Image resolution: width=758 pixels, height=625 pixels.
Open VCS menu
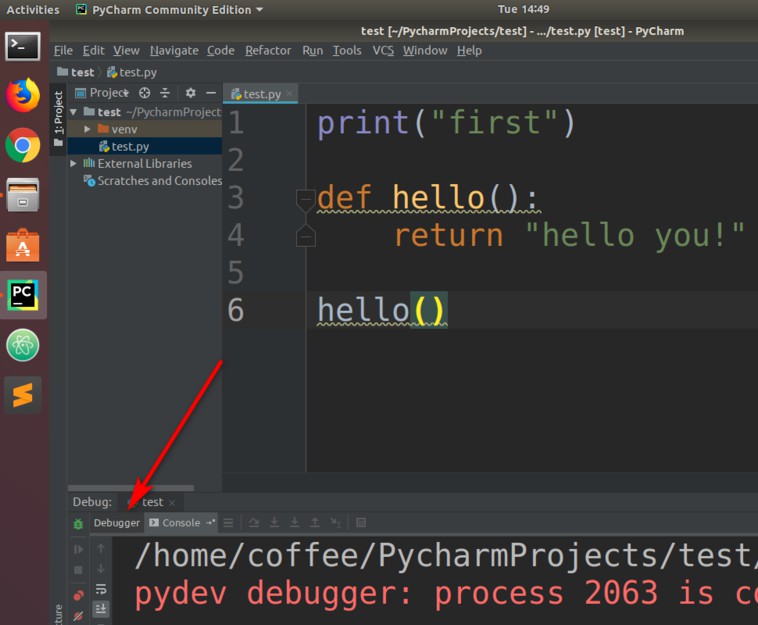click(x=383, y=50)
